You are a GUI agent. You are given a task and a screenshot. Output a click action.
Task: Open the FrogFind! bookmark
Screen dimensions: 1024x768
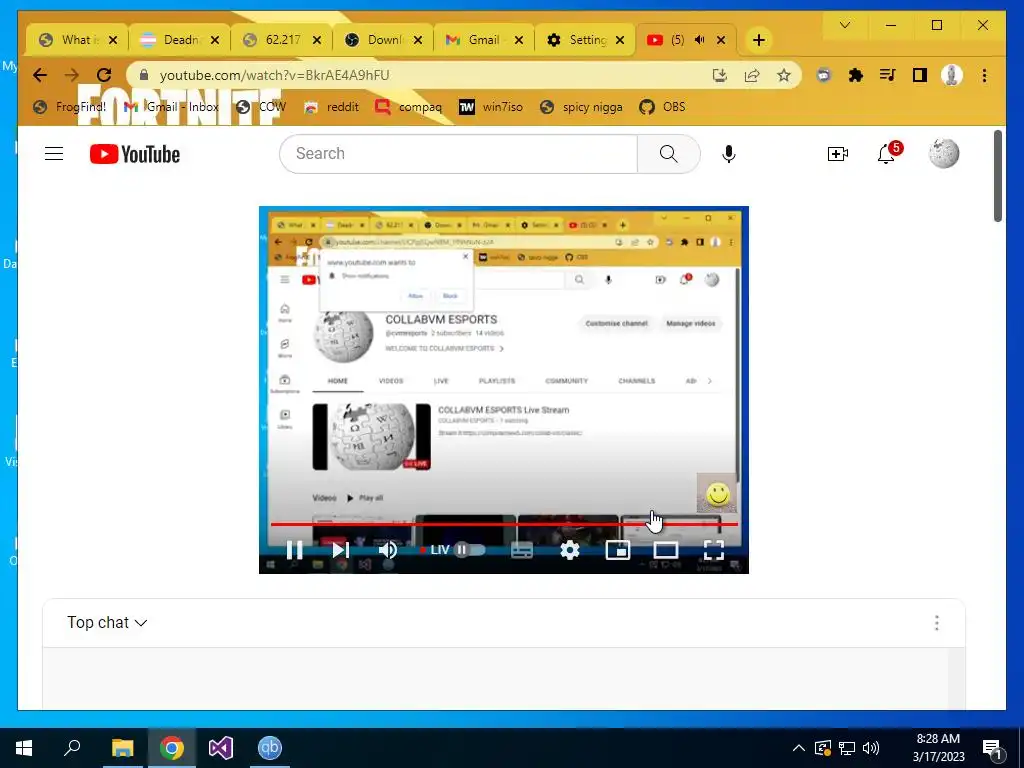coord(69,106)
